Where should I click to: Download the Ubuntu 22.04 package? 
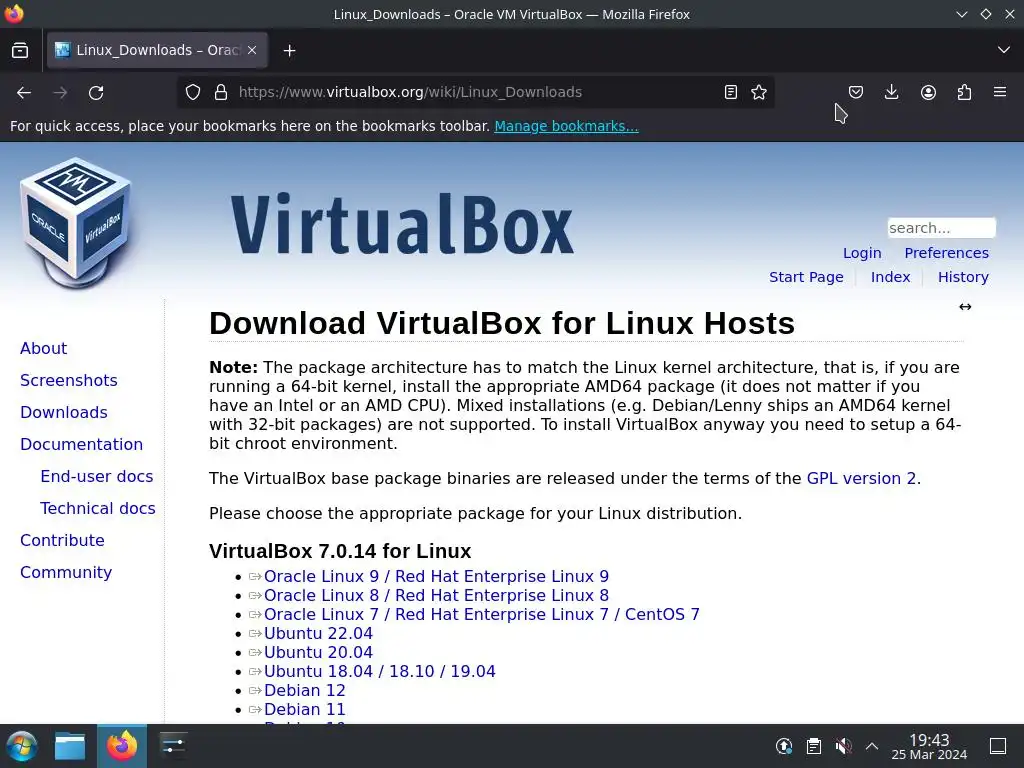318,633
